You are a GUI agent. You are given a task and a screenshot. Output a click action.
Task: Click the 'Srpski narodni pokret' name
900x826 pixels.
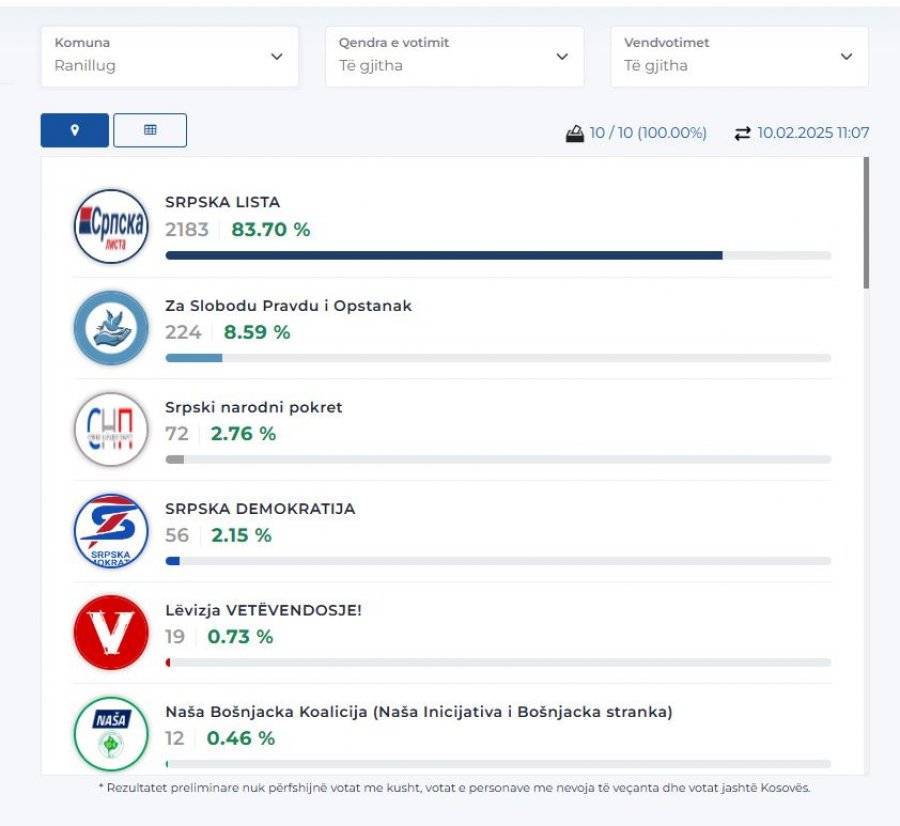(254, 408)
